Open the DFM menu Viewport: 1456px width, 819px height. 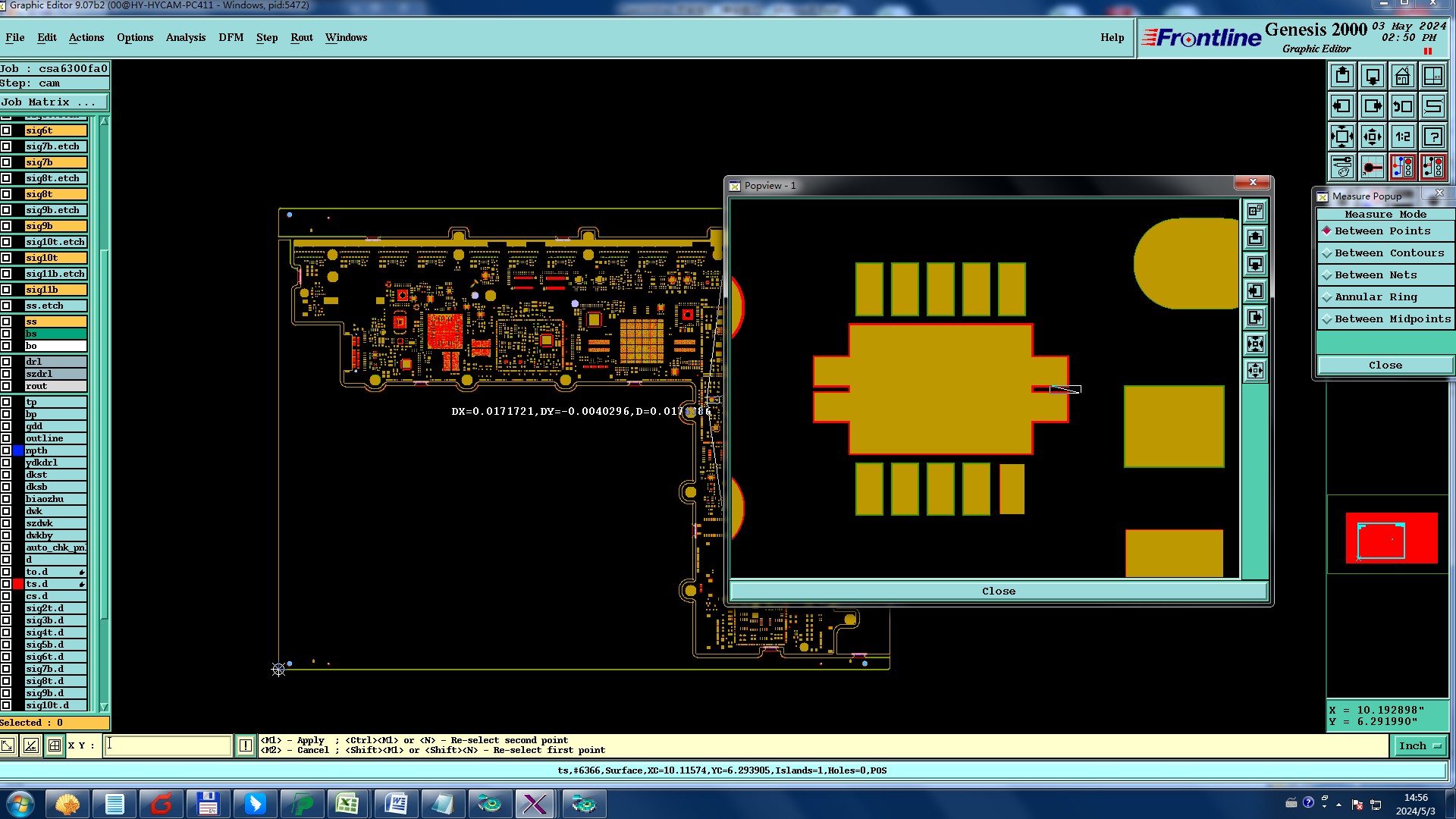pos(231,38)
